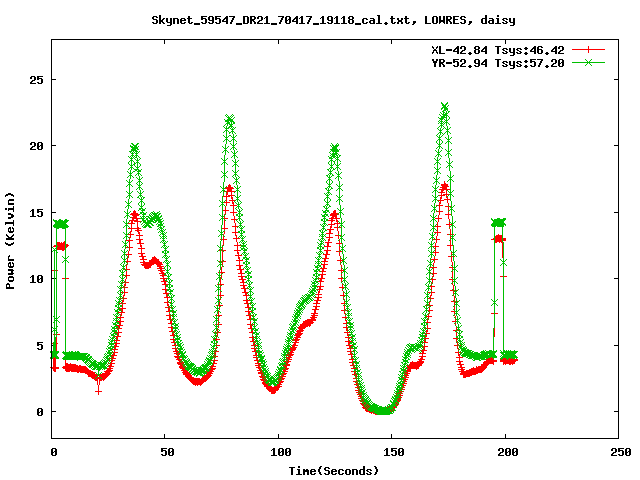
Task: Click the x-axis tick label 100
Action: pyautogui.click(x=279, y=452)
